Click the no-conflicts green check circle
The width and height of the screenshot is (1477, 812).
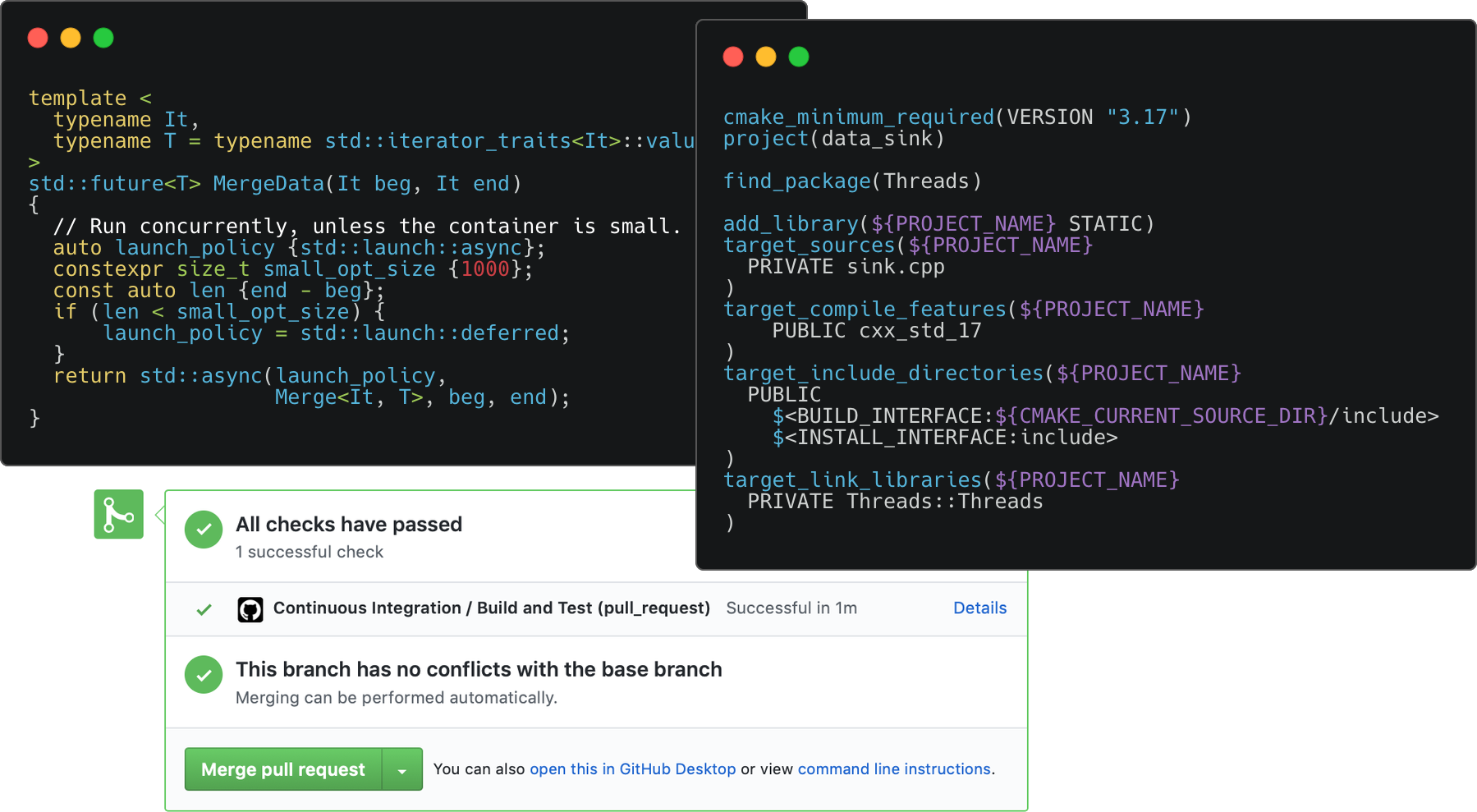coord(204,674)
